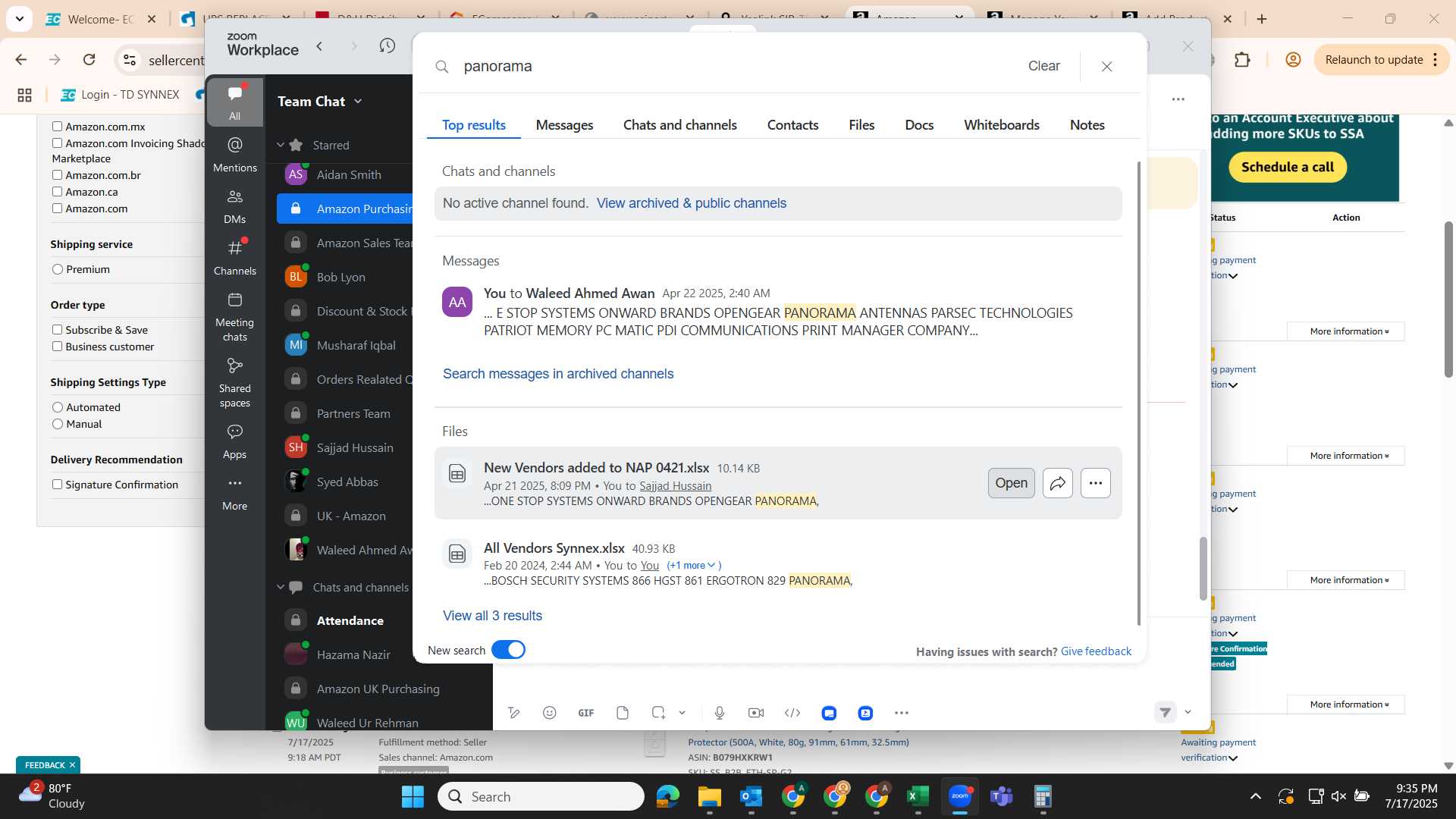Click the Zoom history clock icon
The height and width of the screenshot is (819, 1456).
(x=387, y=46)
